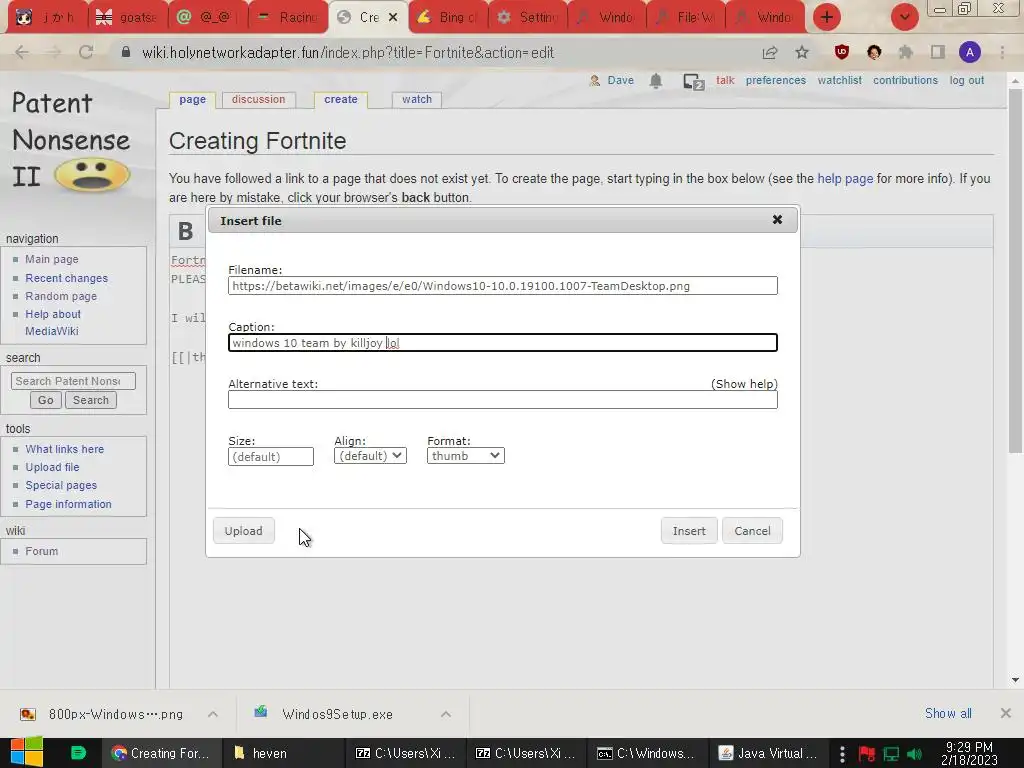Screen dimensions: 1024x768
Task: Switch to the discussion tab
Action: point(258,99)
